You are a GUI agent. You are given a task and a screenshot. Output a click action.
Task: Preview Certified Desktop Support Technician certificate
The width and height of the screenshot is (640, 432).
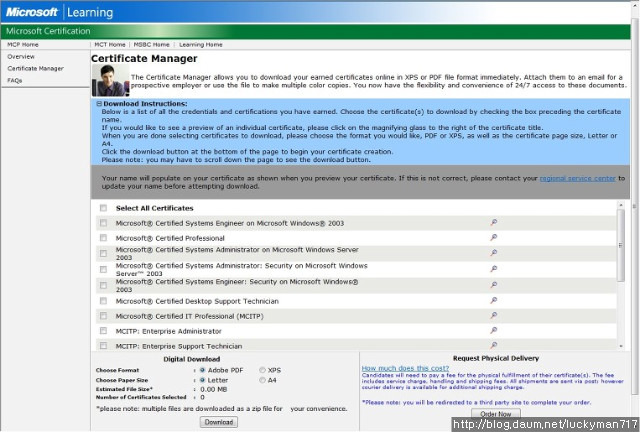tap(493, 301)
